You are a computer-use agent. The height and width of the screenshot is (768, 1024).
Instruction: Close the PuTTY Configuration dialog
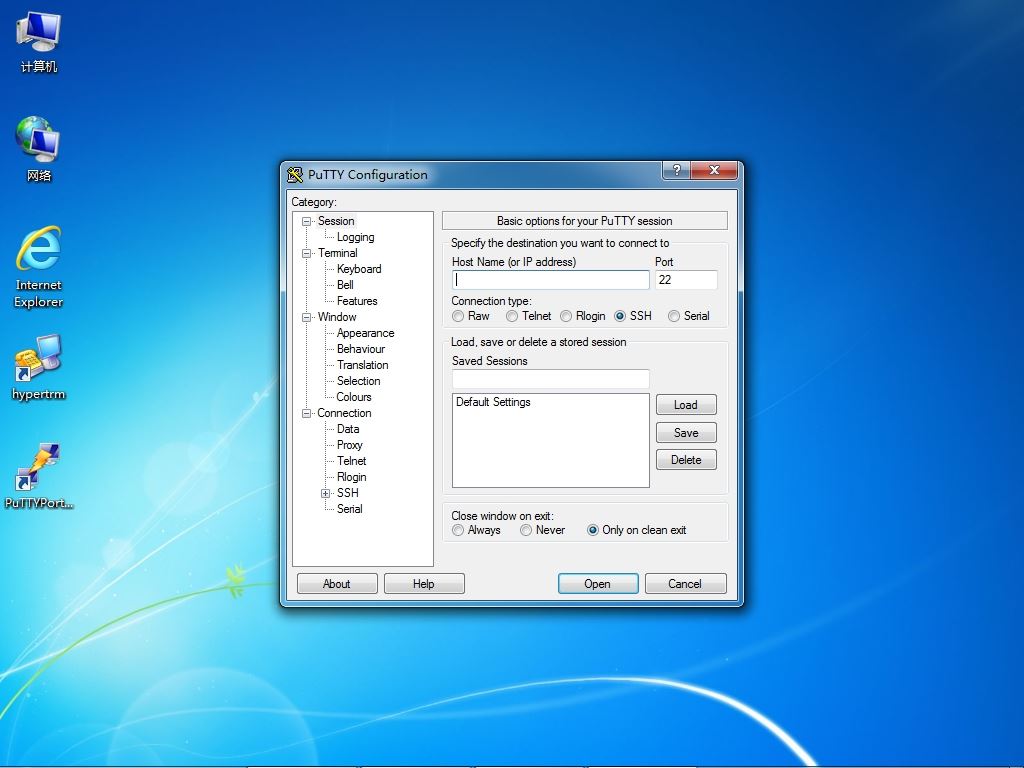click(714, 170)
